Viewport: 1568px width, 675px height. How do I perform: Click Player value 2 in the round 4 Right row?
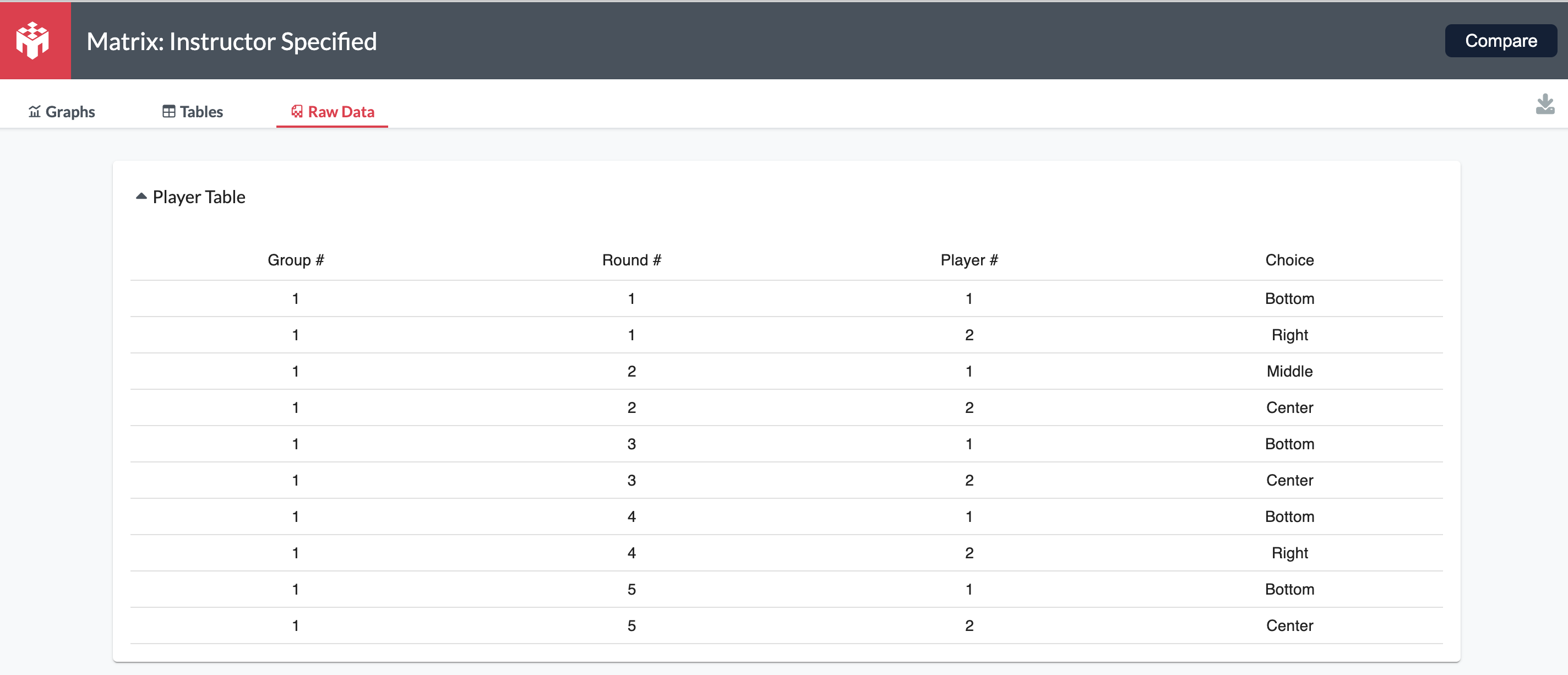969,553
